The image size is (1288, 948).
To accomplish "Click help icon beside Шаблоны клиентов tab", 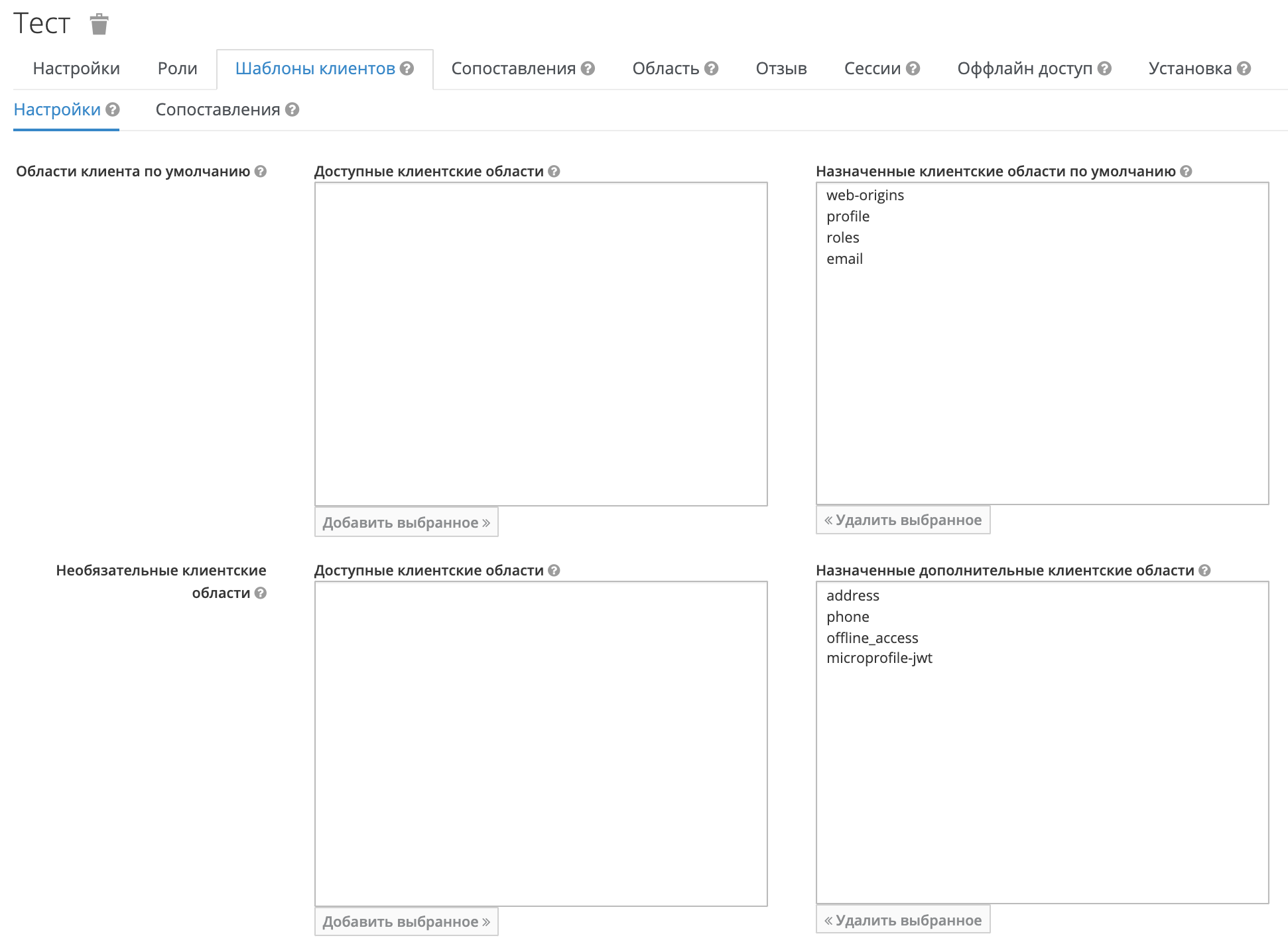I will pos(407,68).
